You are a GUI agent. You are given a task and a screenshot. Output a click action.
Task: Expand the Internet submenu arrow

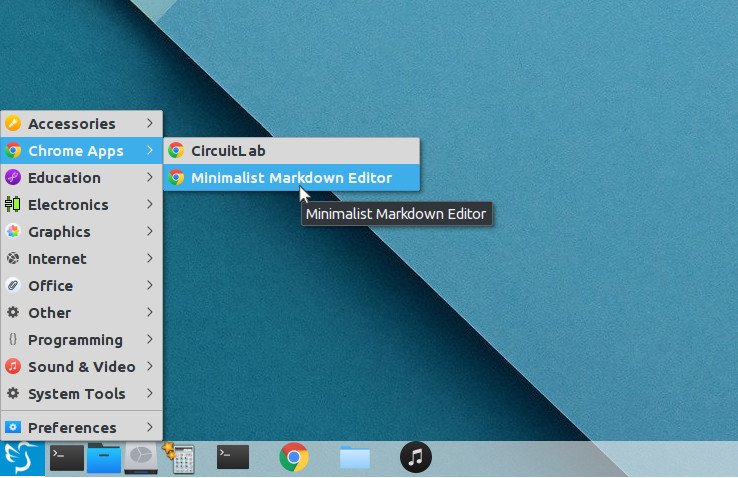pyautogui.click(x=150, y=258)
